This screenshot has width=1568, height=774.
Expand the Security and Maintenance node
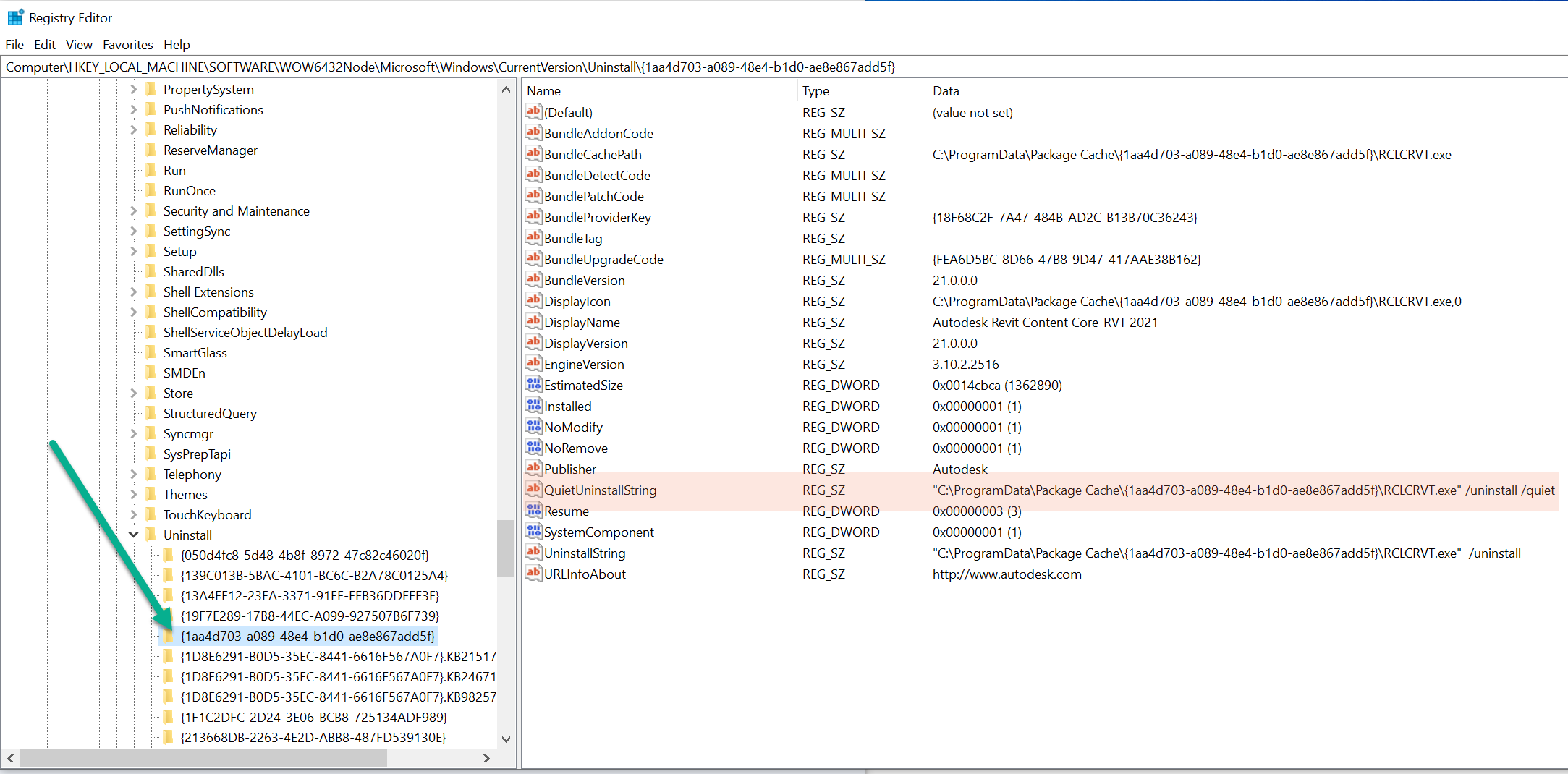pyautogui.click(x=132, y=210)
